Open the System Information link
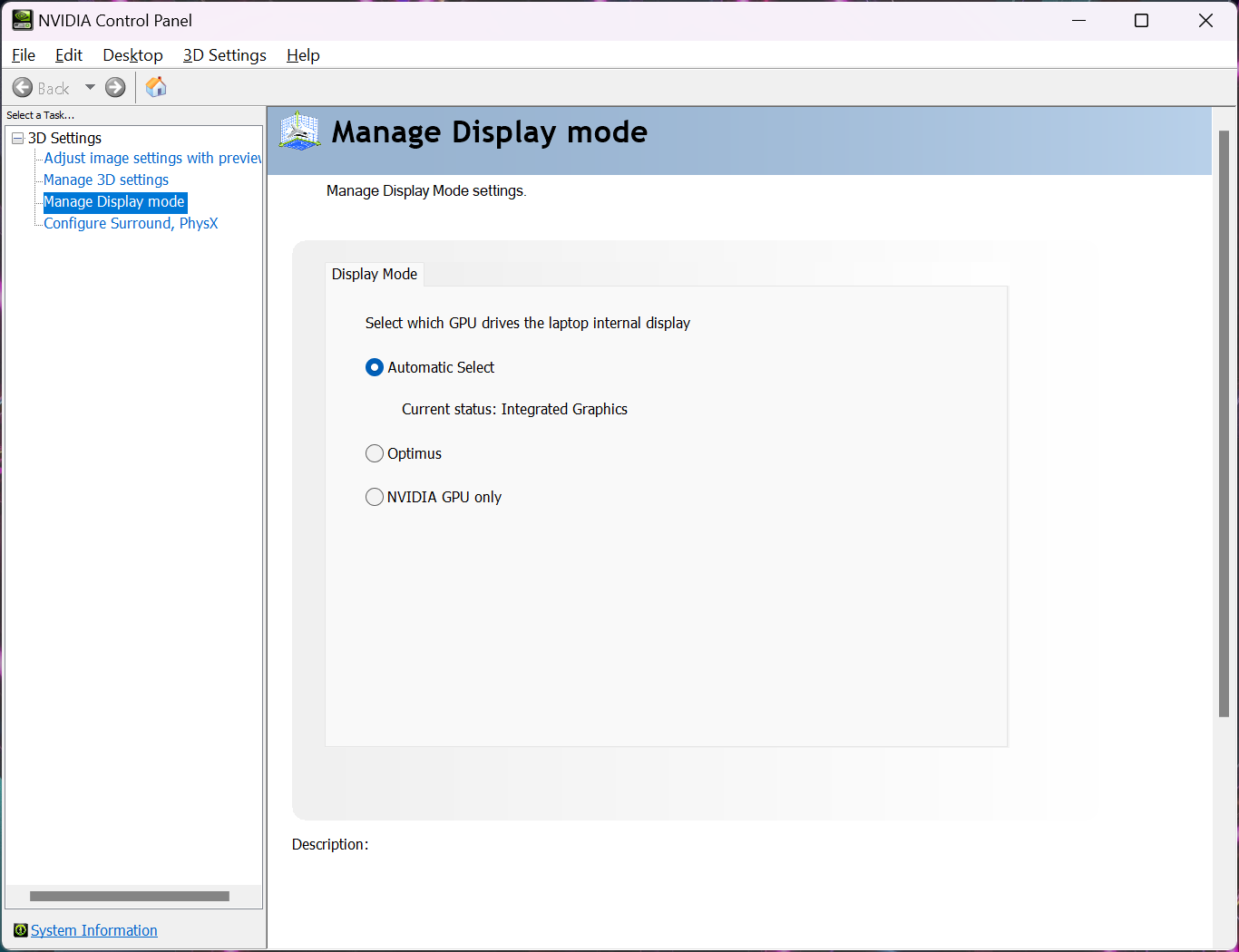This screenshot has height=952, width=1239. coord(94,930)
